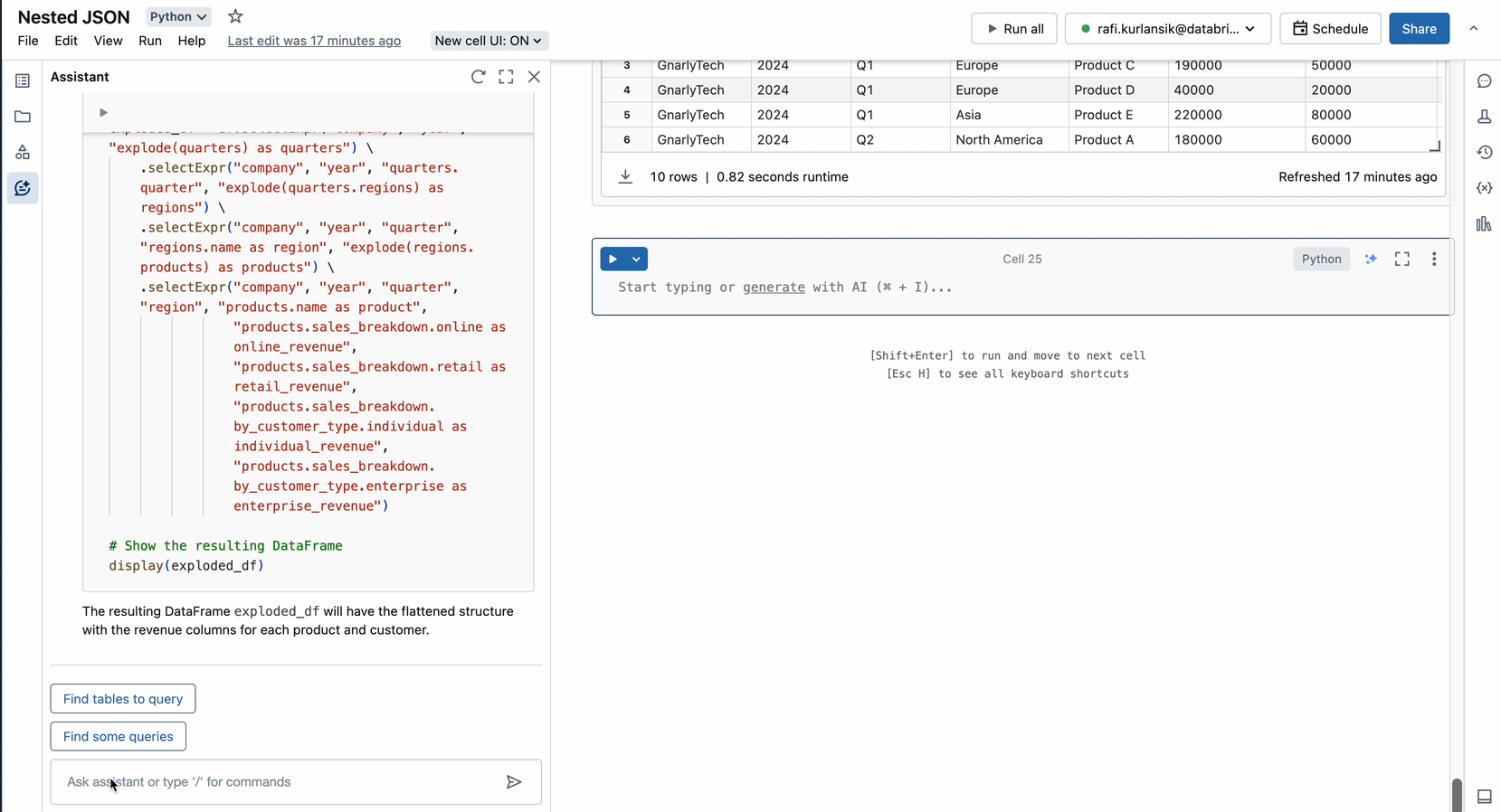Open version history in right sidebar
This screenshot has width=1501, height=812.
click(1484, 153)
